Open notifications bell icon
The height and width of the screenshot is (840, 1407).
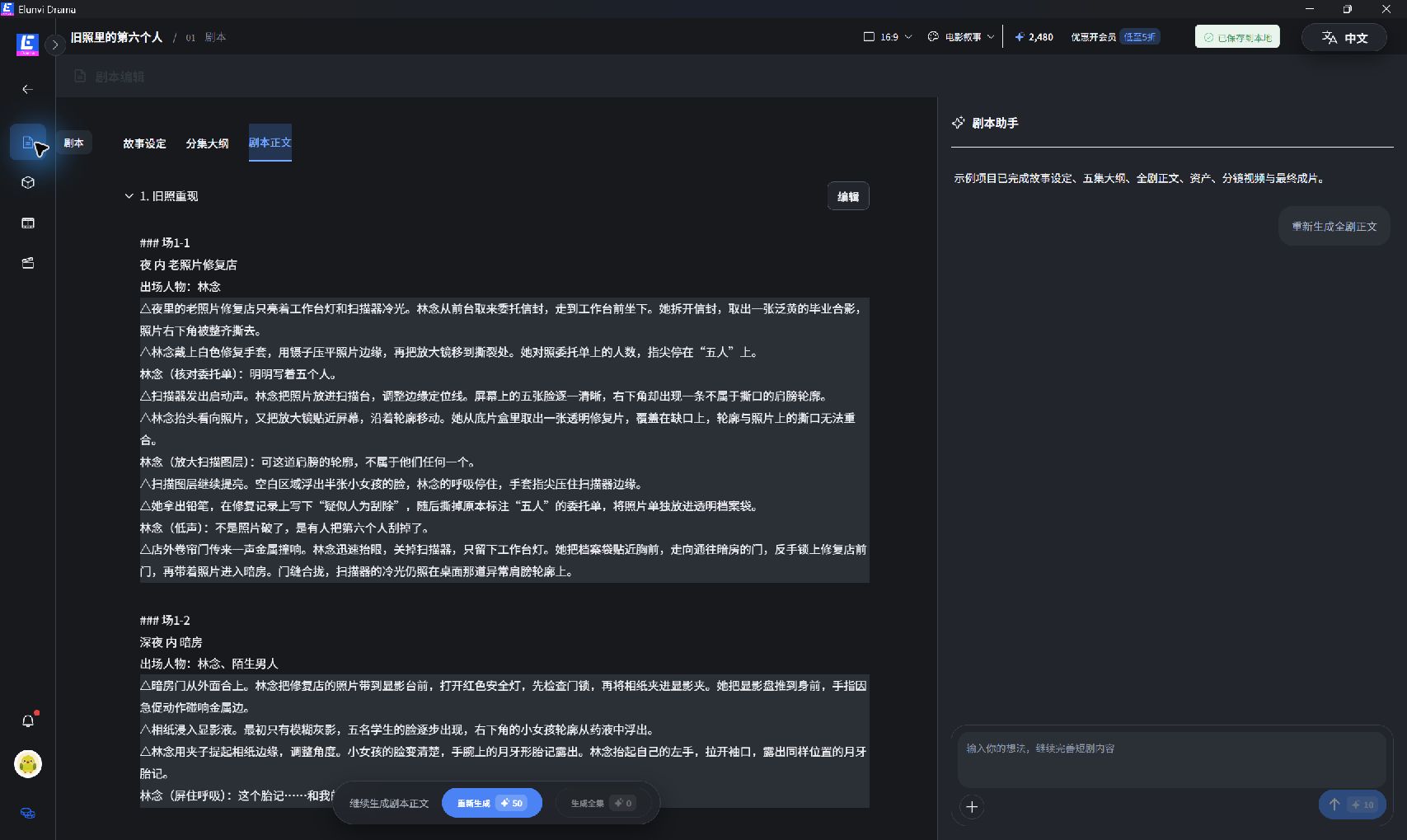(28, 720)
